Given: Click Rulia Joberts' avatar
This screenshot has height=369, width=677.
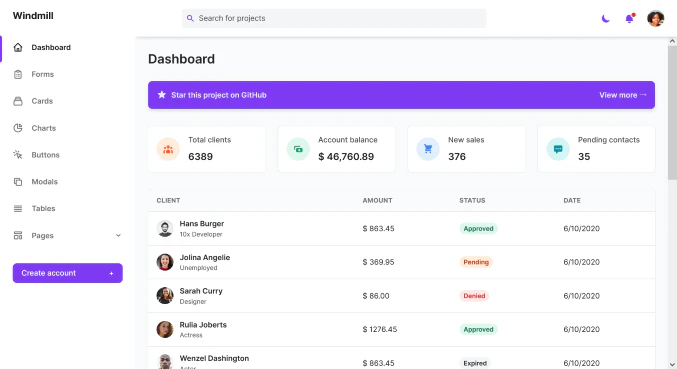Looking at the screenshot, I should point(165,329).
